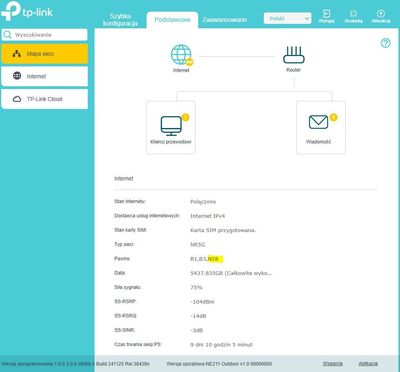The width and height of the screenshot is (400, 372).
Task: Click the Internet status badge on globe
Action: coord(189,62)
